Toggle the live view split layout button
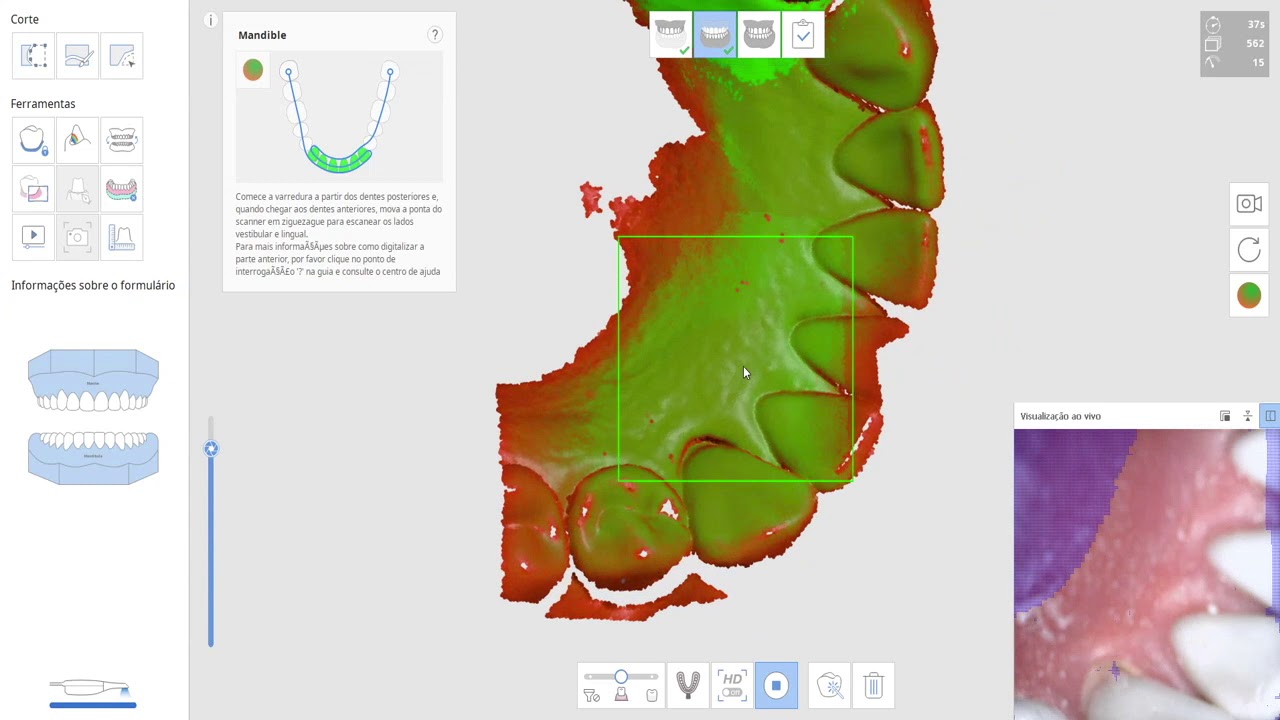This screenshot has width=1280, height=720. [x=1270, y=416]
